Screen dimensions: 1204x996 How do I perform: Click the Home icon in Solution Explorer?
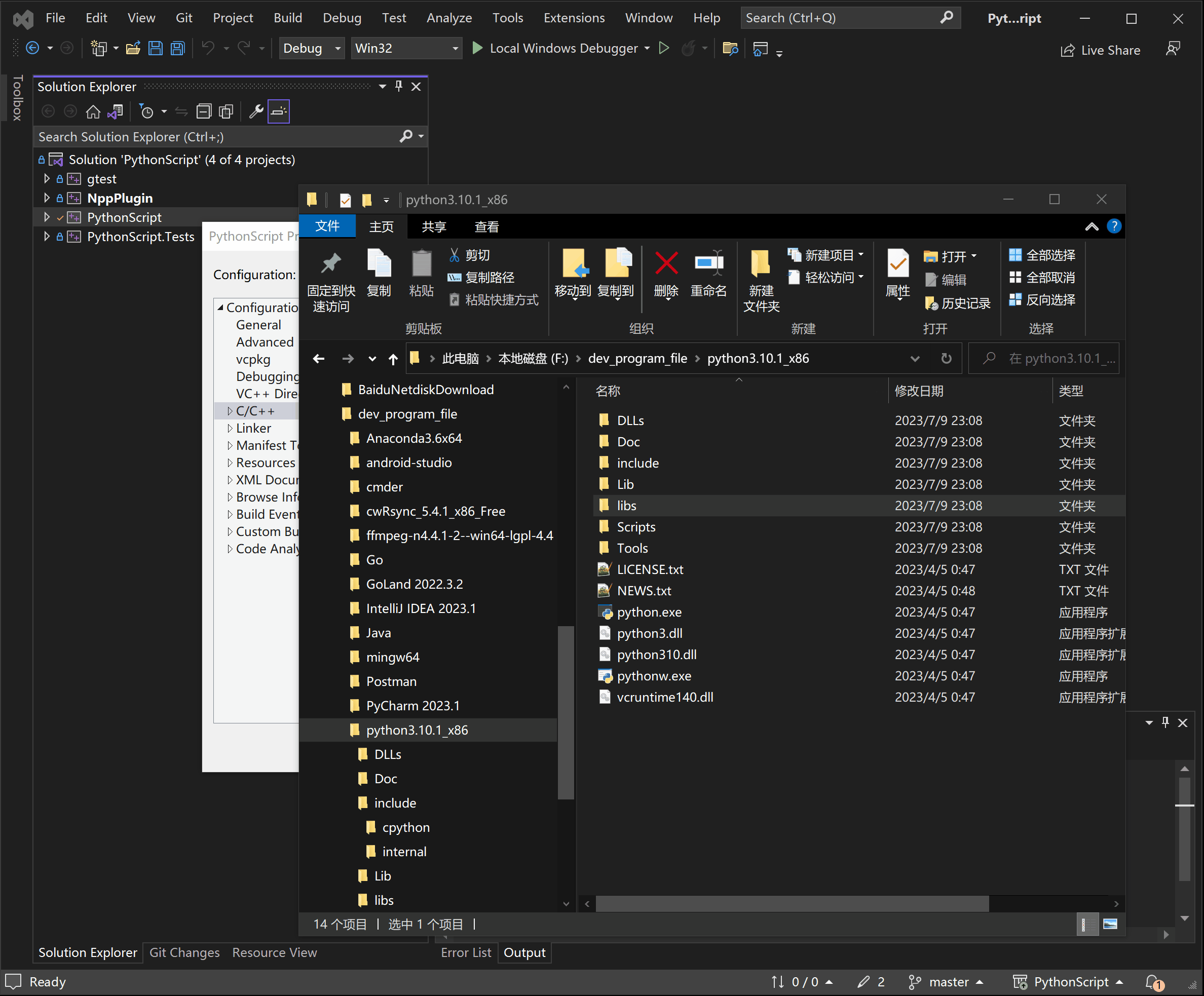point(93,111)
